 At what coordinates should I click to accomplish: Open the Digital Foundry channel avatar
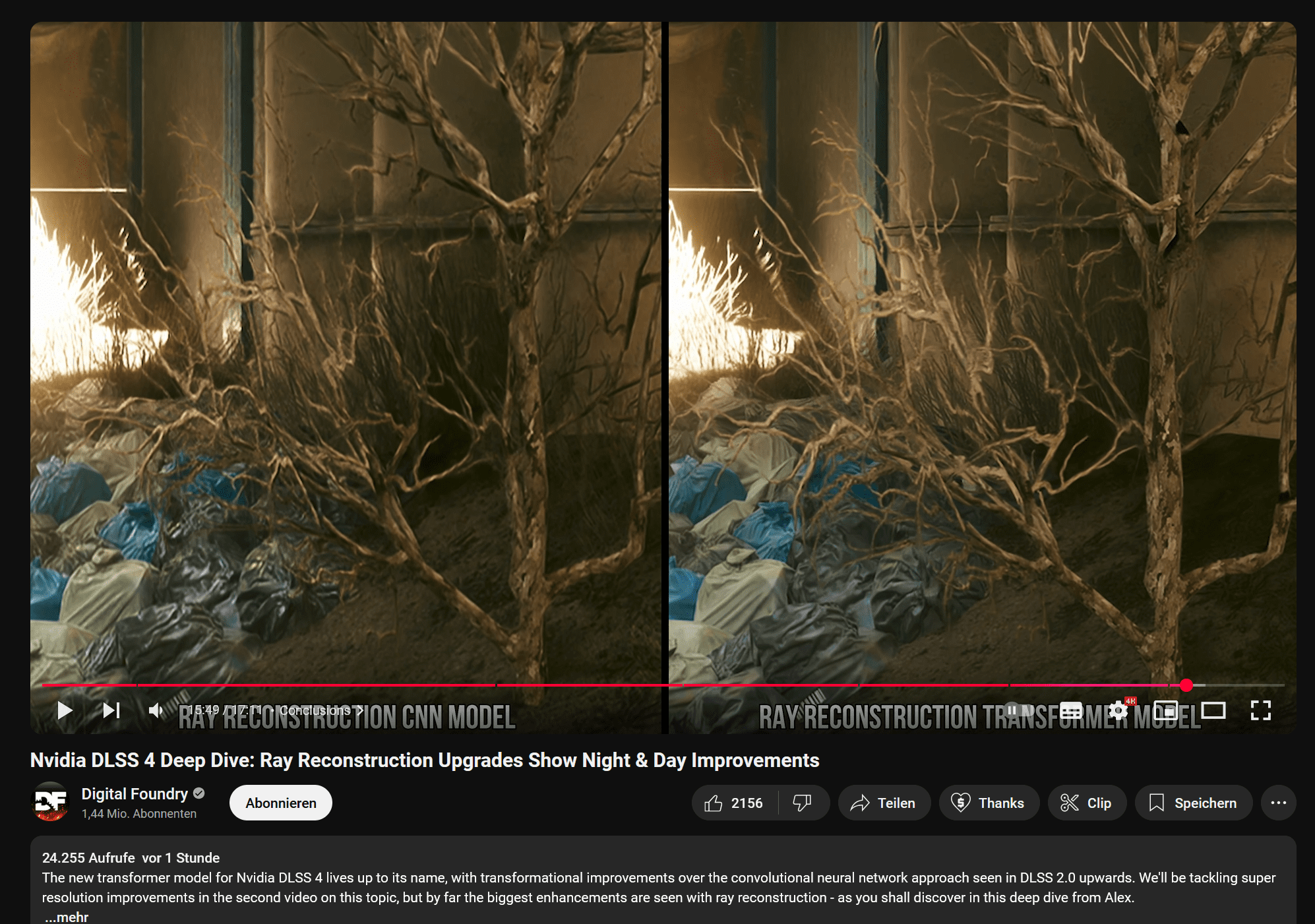click(x=51, y=802)
